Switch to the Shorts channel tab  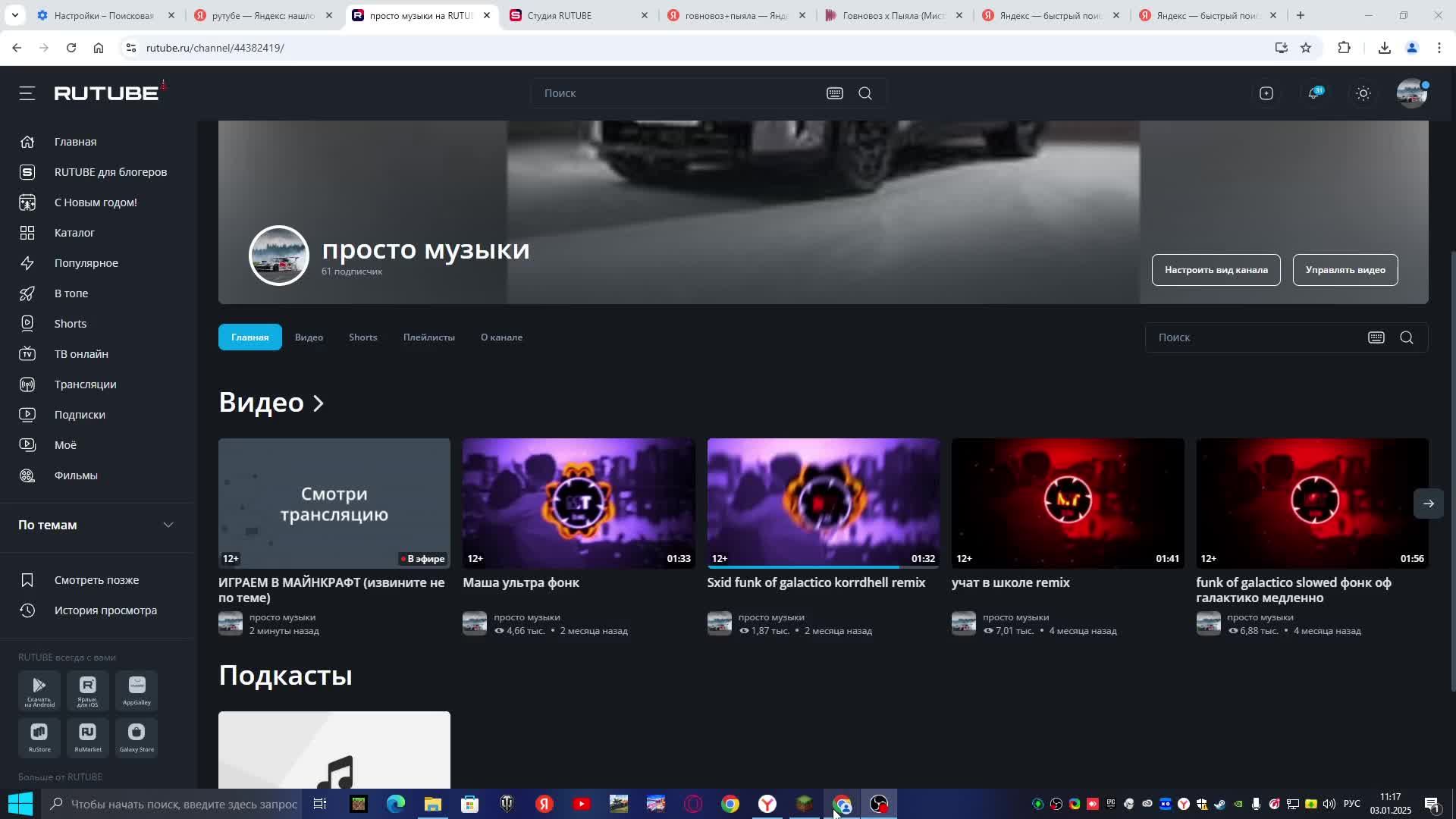coord(362,337)
